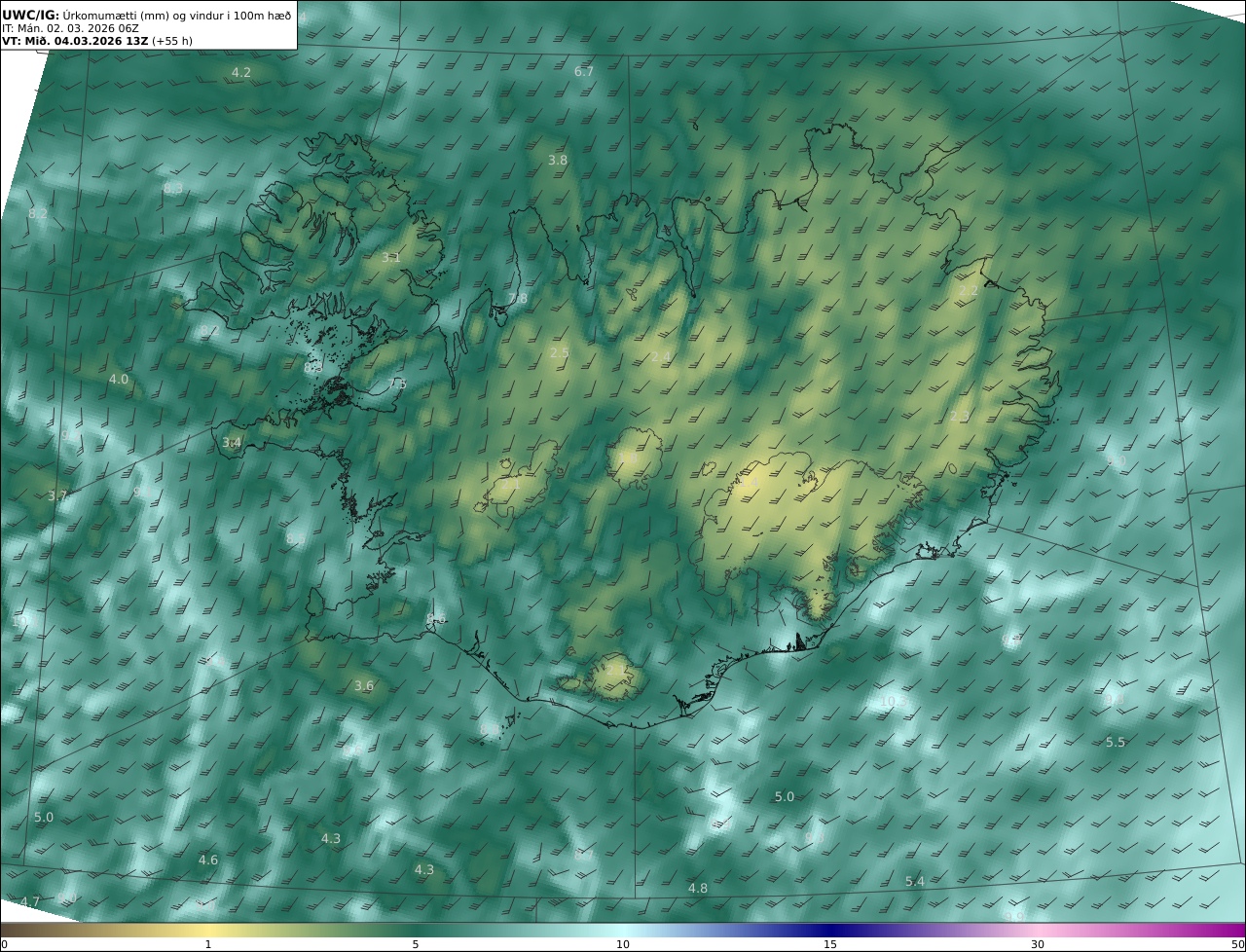
Task: Click the colorbar tick label 0
Action: click(x=4, y=944)
